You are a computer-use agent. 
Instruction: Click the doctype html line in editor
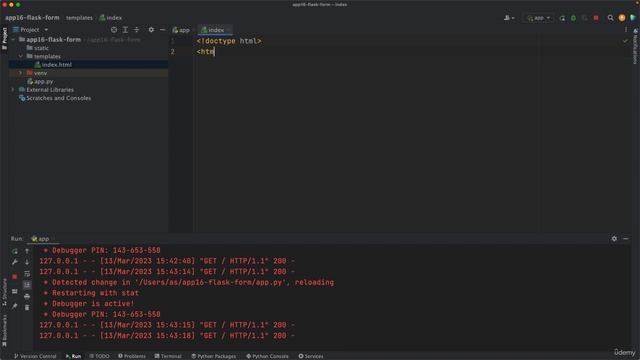(229, 41)
